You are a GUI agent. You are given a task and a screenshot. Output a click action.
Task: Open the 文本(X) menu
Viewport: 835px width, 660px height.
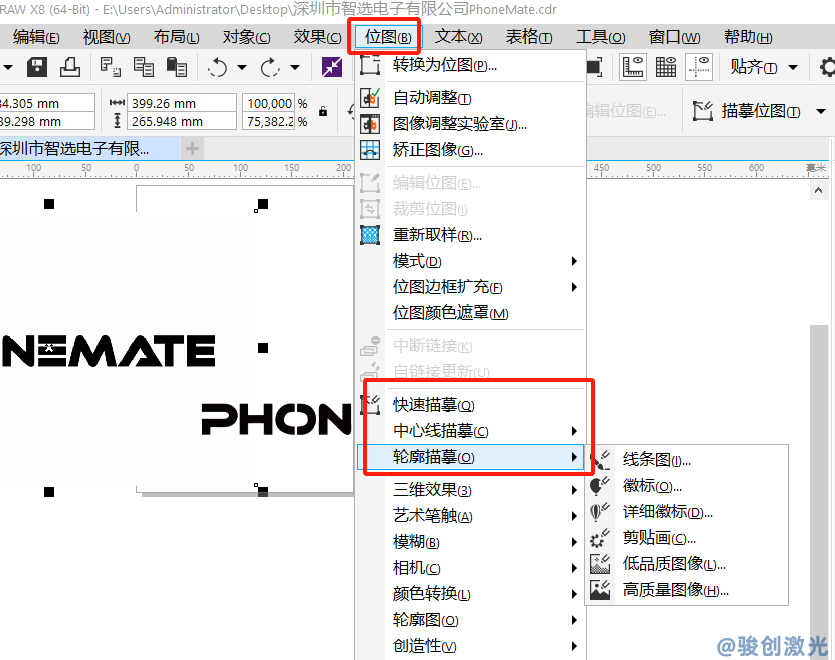(459, 37)
